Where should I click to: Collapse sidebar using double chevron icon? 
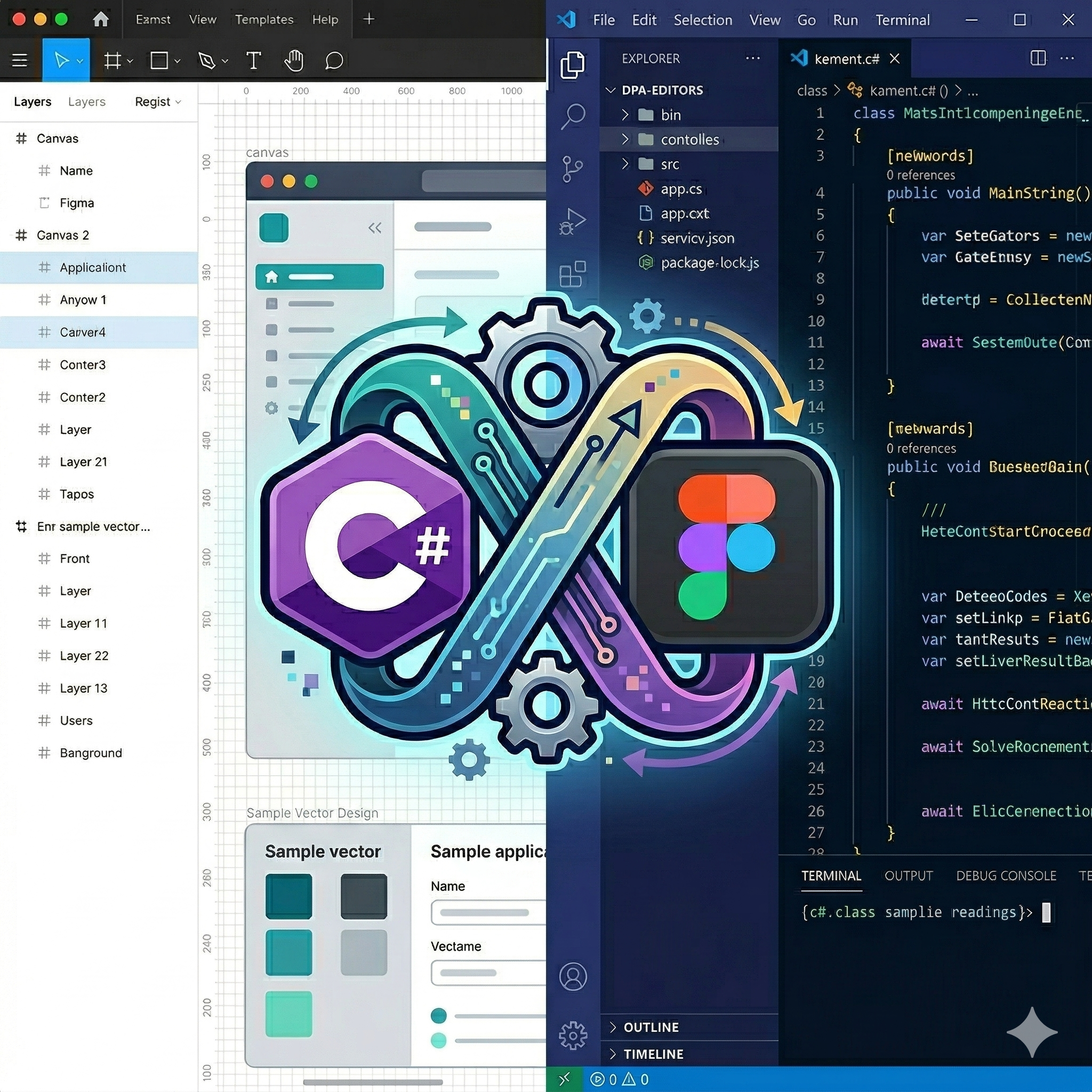pyautogui.click(x=375, y=228)
